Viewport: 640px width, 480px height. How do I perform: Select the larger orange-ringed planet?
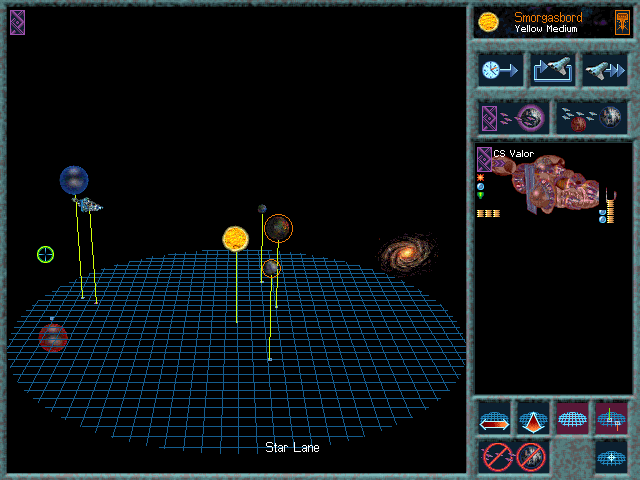[x=278, y=228]
